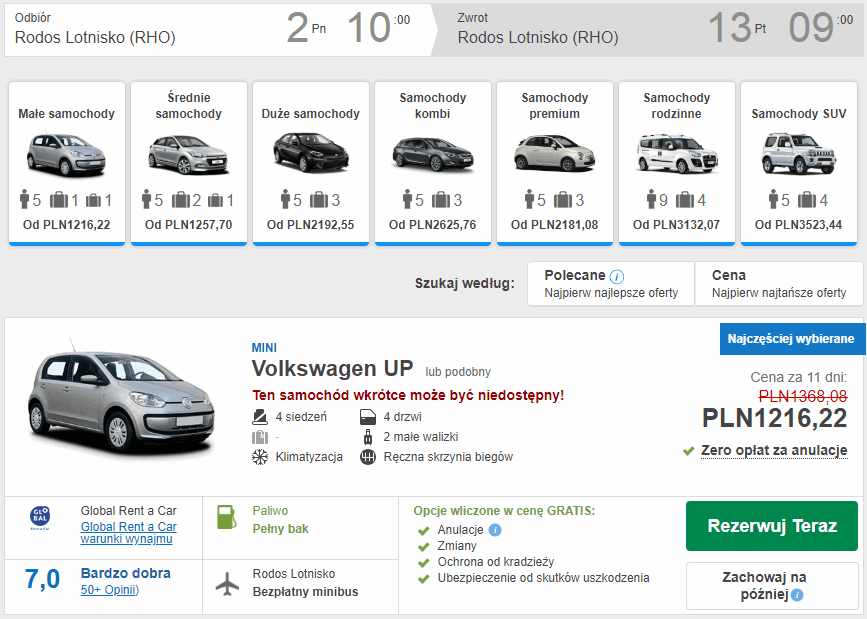Screen dimensions: 867x619
Task: Click the passenger icon in Samochody rodzinne card
Action: pos(651,200)
